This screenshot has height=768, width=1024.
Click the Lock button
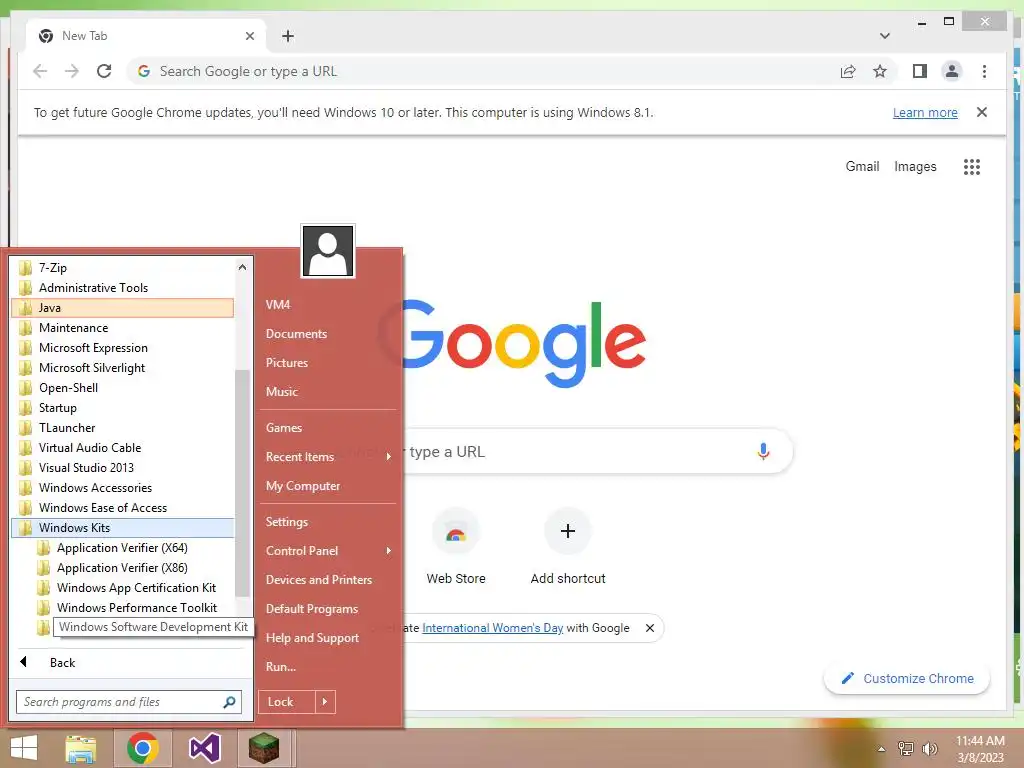pos(287,702)
